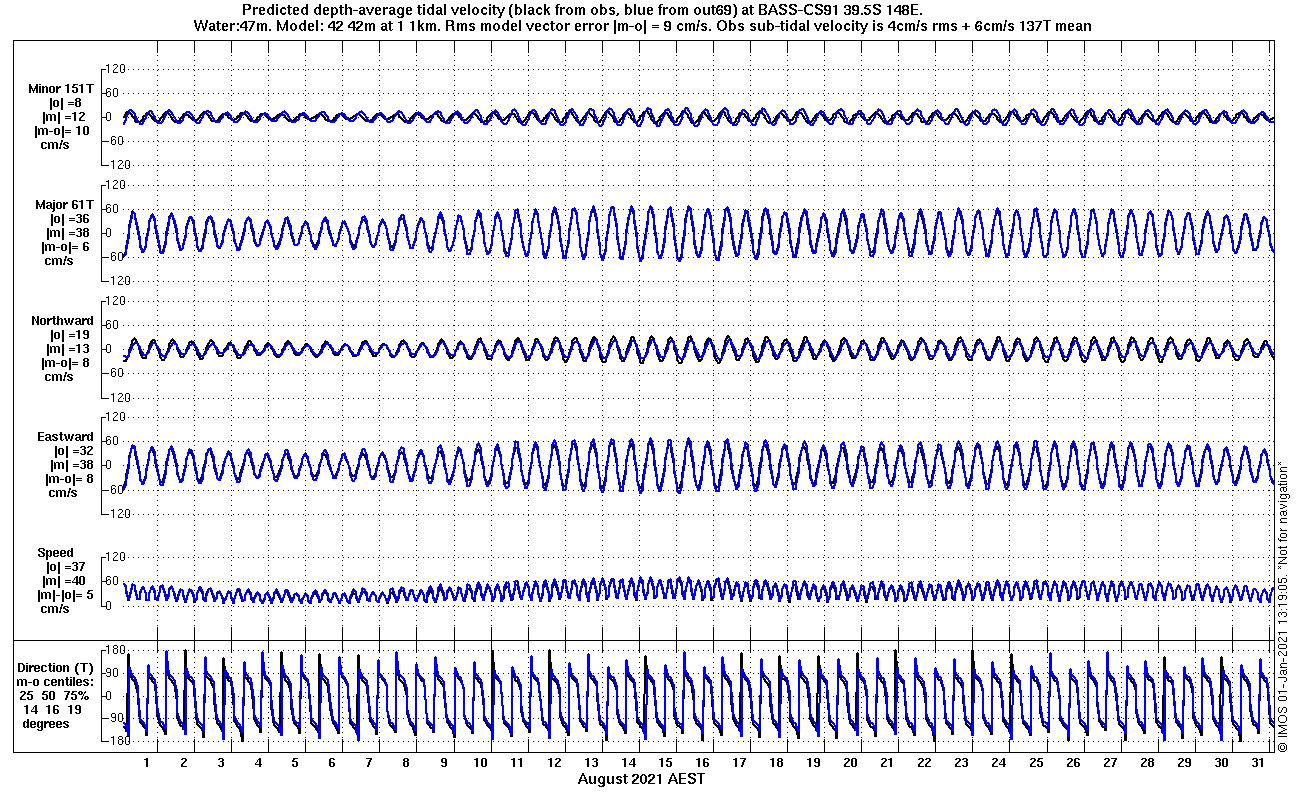Click the "Northward" panel label

click(x=63, y=321)
